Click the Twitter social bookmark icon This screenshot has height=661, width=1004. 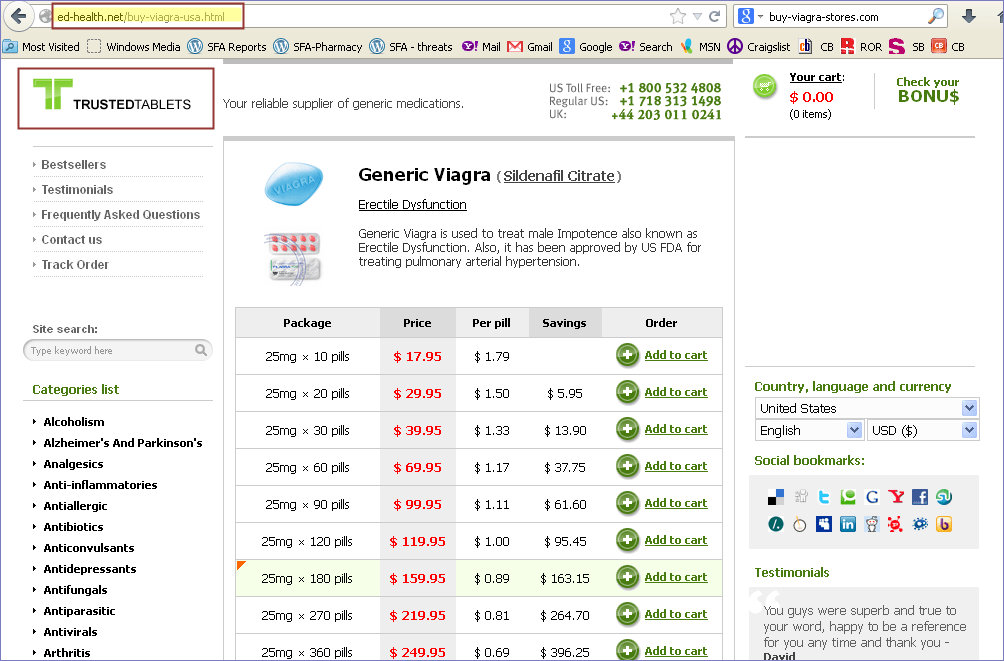coord(824,497)
